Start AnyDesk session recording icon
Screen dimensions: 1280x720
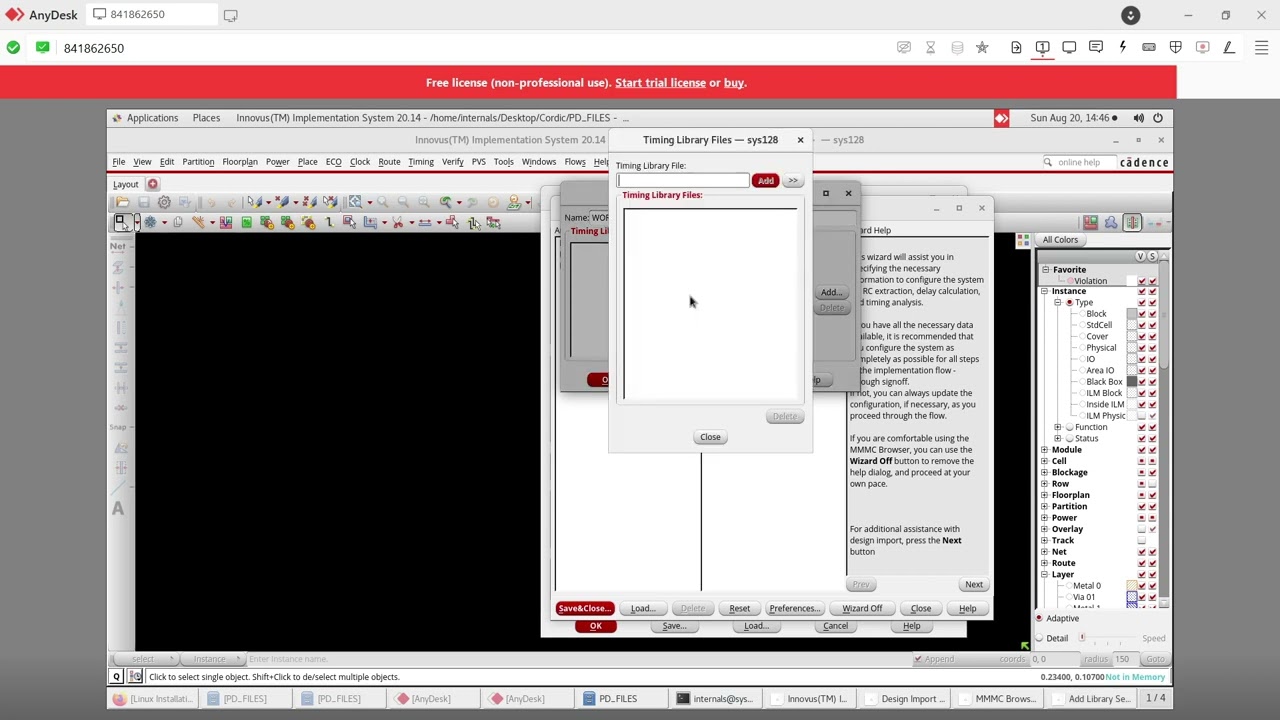1203,47
